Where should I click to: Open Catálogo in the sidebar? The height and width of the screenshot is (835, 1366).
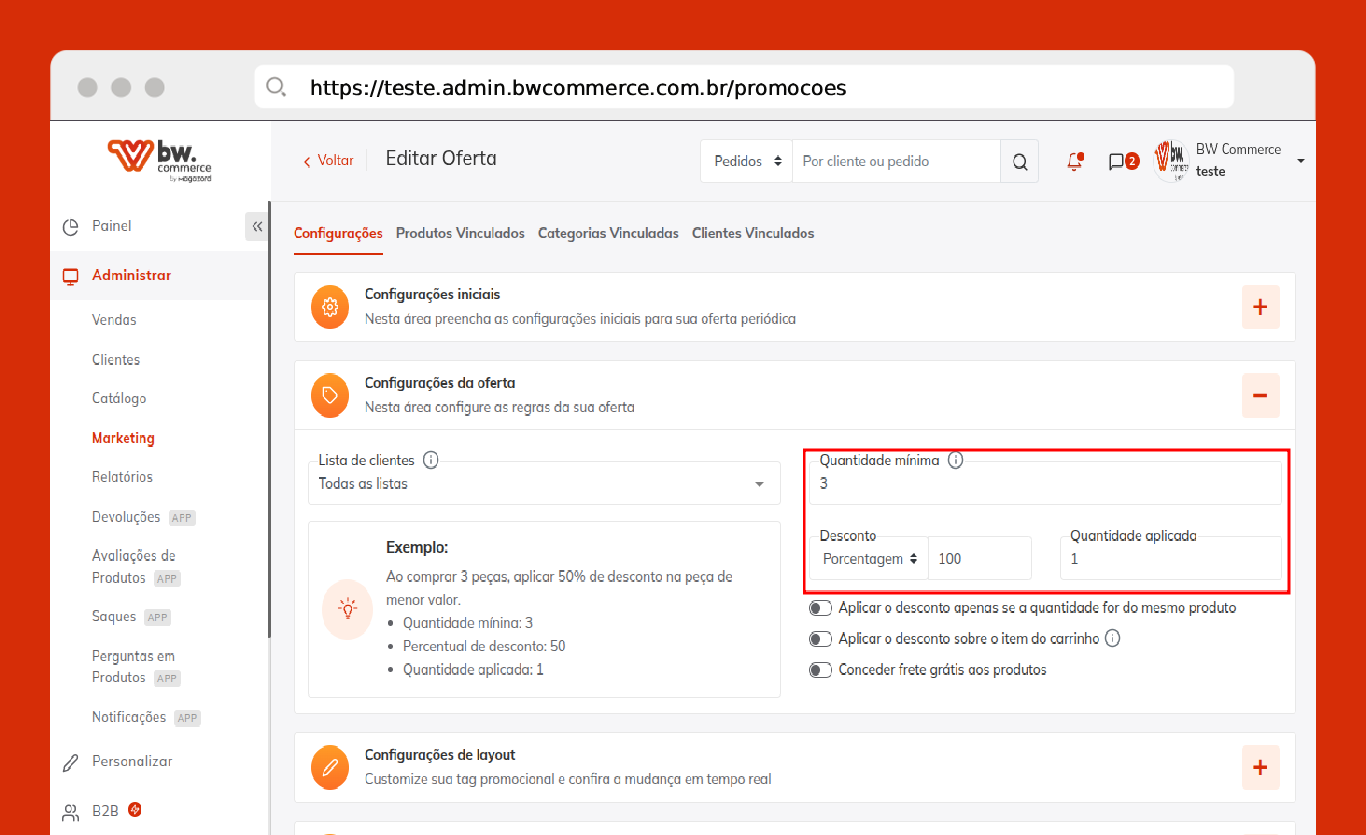tap(119, 398)
